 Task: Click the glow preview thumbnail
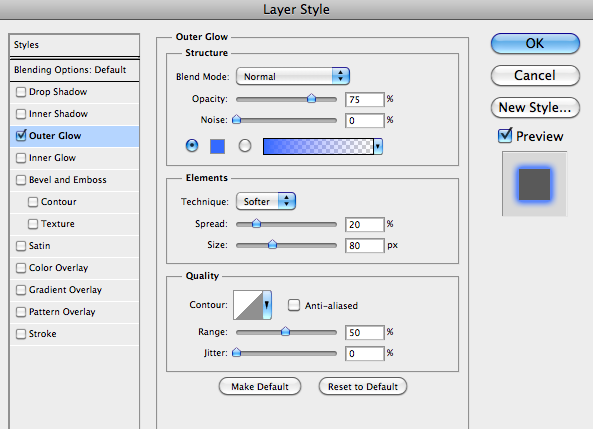[534, 184]
